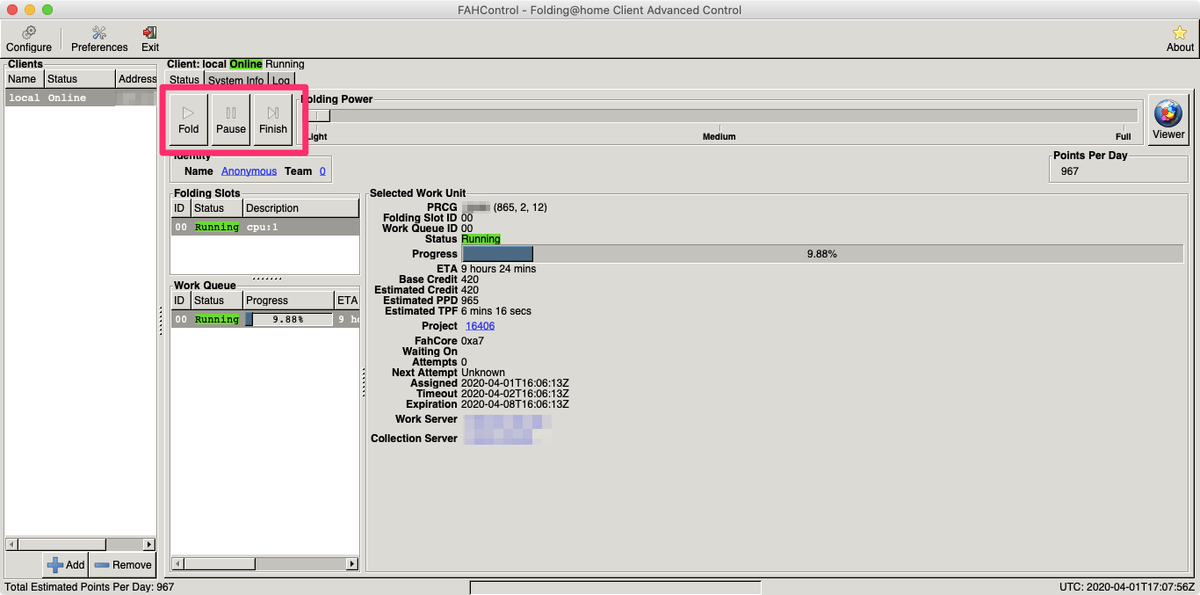Screen dimensions: 1200x595
Task: Click the Expiration value 2020-04-08T16:06:13Z
Action: [515, 404]
